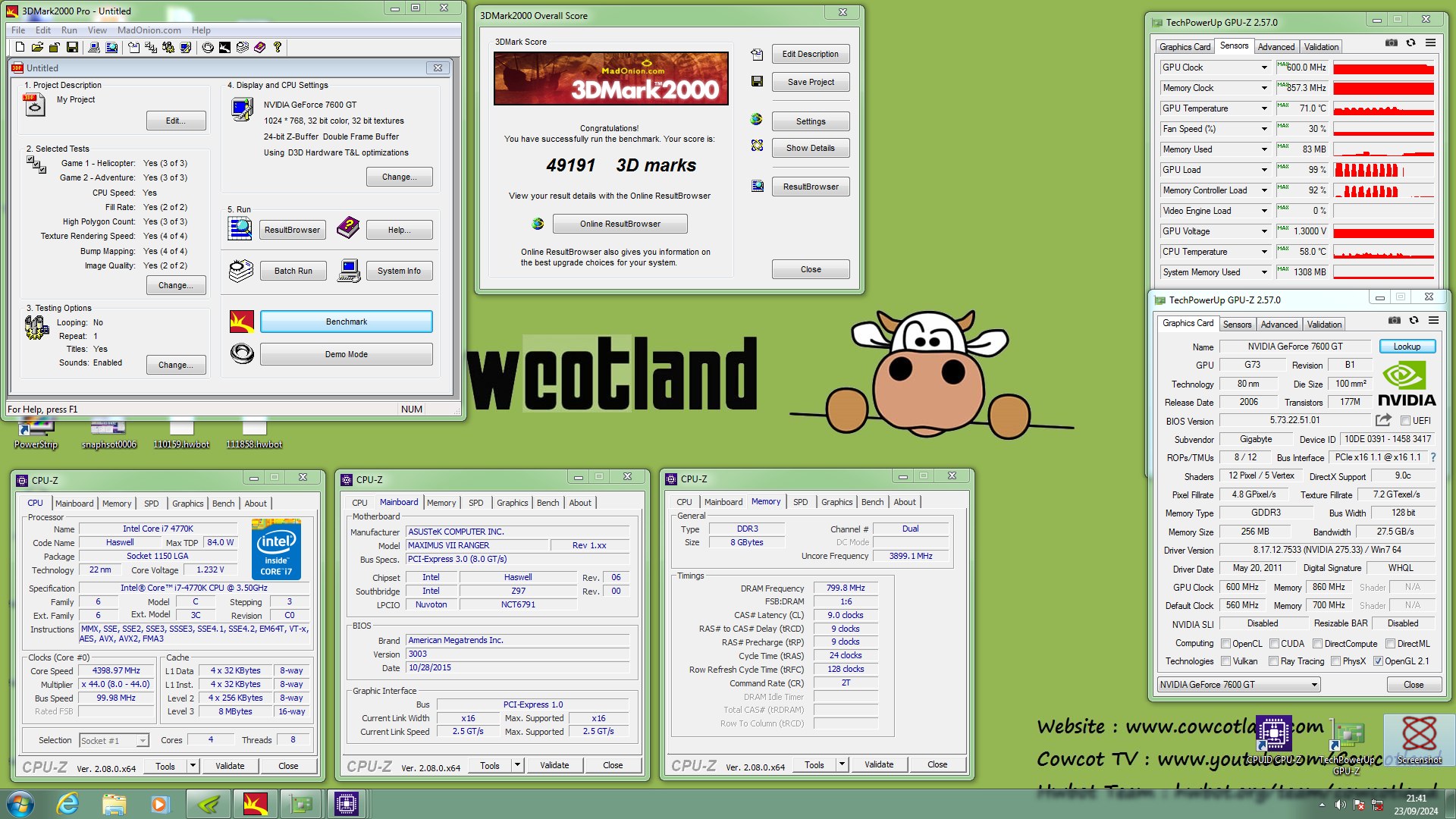Switch to the Bench tab in the leftmost CPU-Z window
1456x819 pixels.
pos(223,504)
